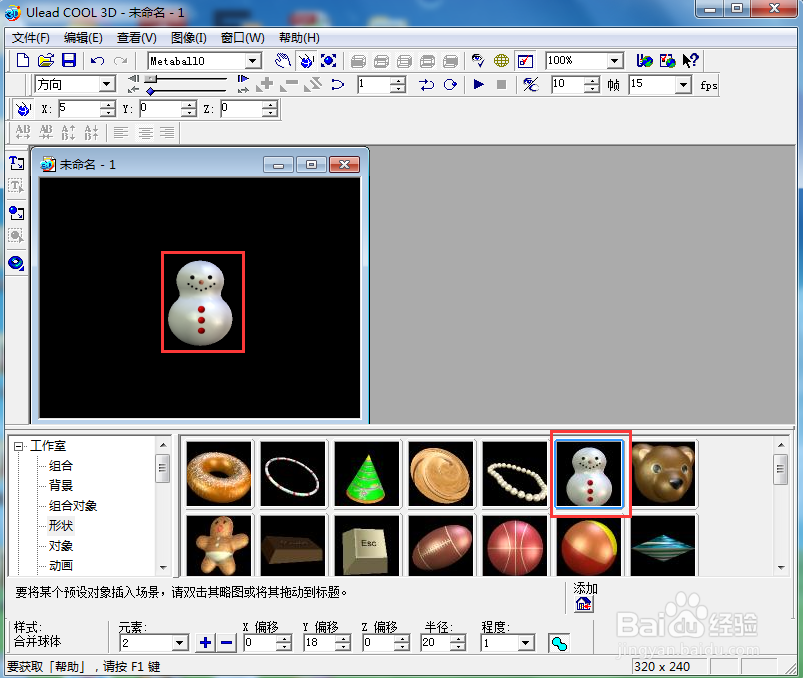Open the 图像(I) menu
Viewport: 803px width, 678px height.
[x=188, y=38]
